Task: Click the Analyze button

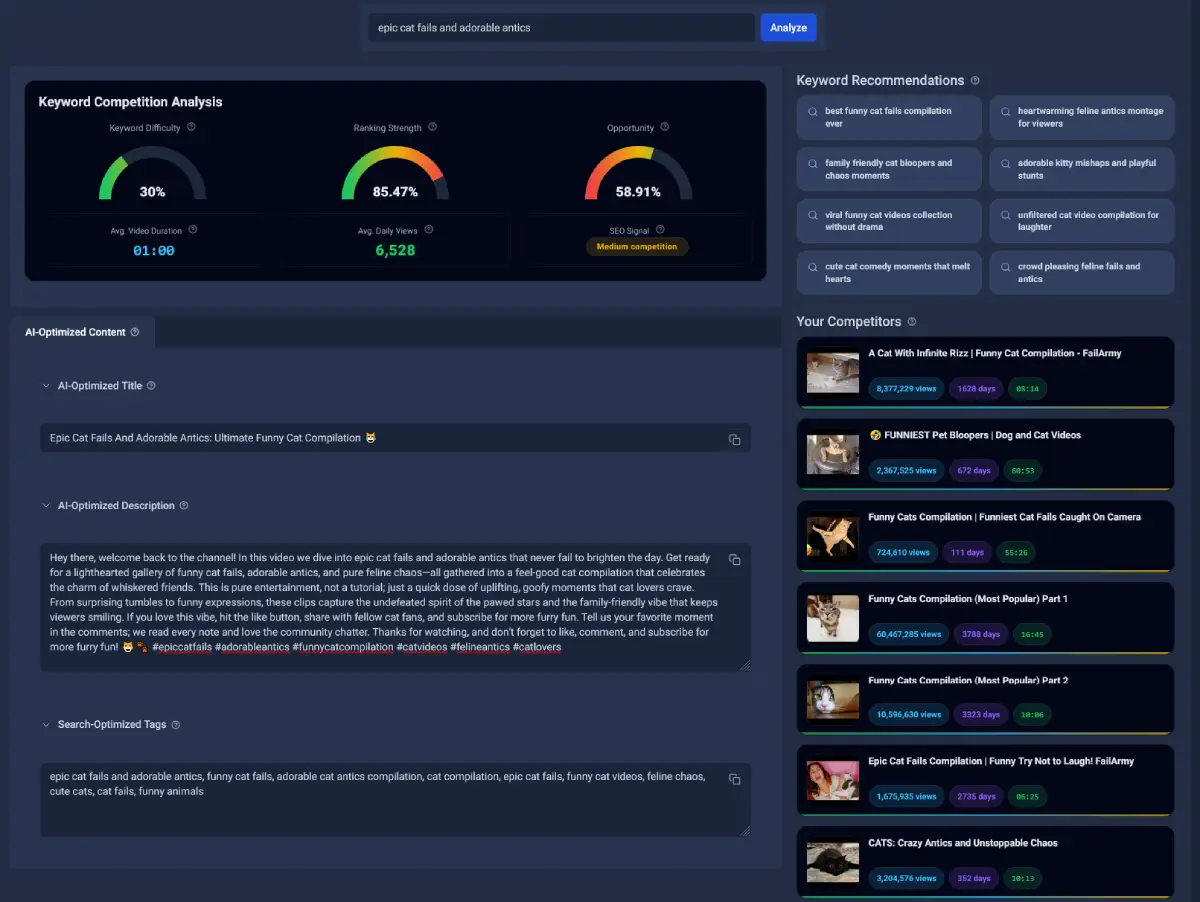Action: [788, 27]
